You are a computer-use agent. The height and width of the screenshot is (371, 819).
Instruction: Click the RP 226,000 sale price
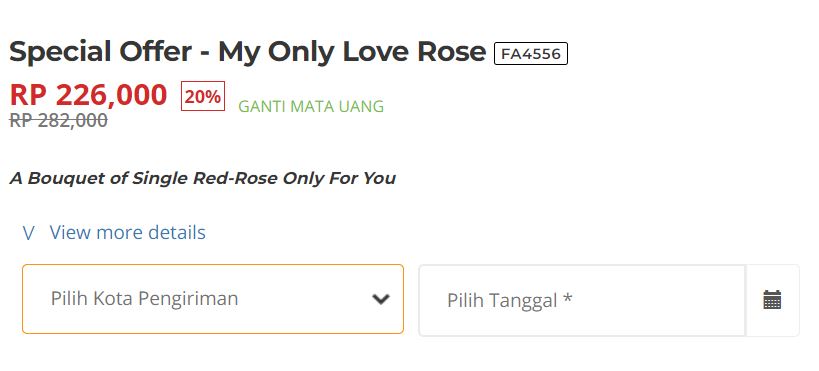click(88, 95)
